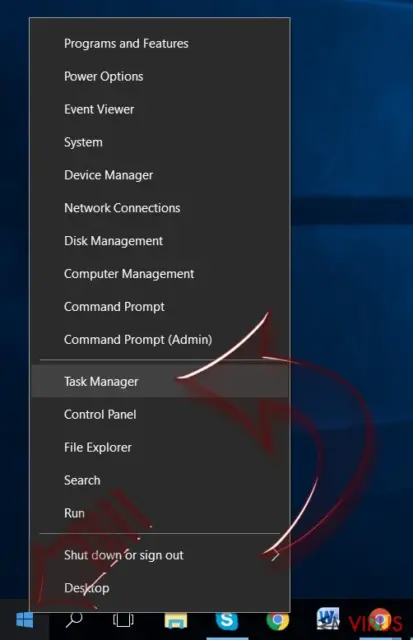
Task: Expand the Shut down or sign out arrow
Action: 276,555
